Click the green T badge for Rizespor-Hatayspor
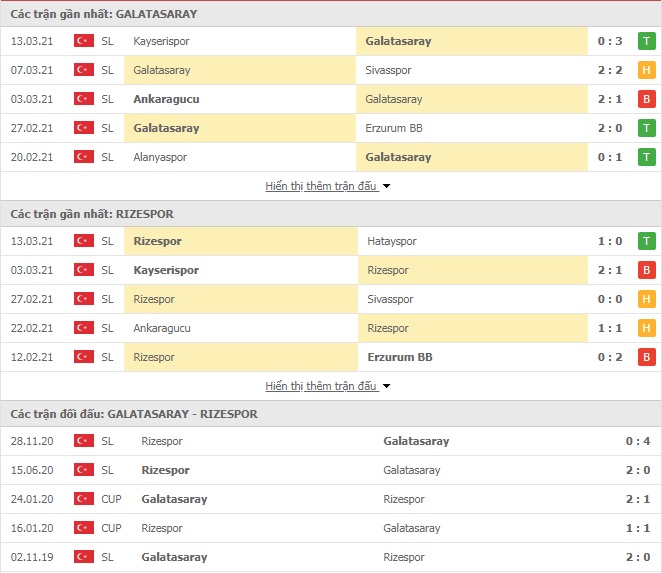 (x=646, y=241)
